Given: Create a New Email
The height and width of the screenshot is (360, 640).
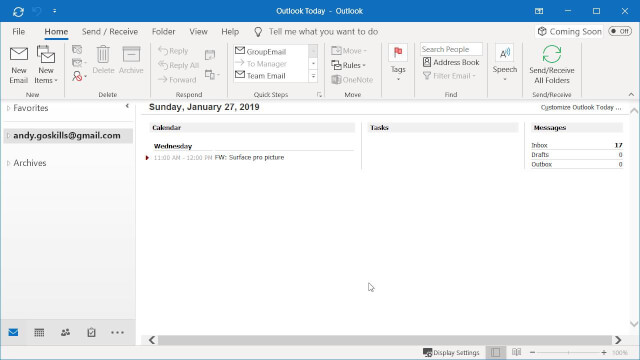Looking at the screenshot, I should 19,65.
